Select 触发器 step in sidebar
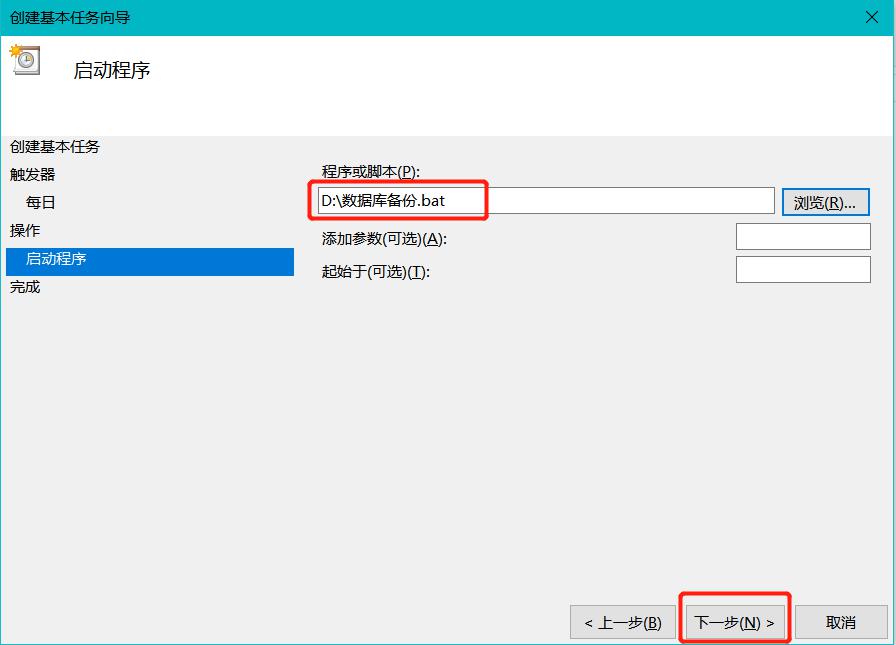This screenshot has width=896, height=645. (33, 175)
